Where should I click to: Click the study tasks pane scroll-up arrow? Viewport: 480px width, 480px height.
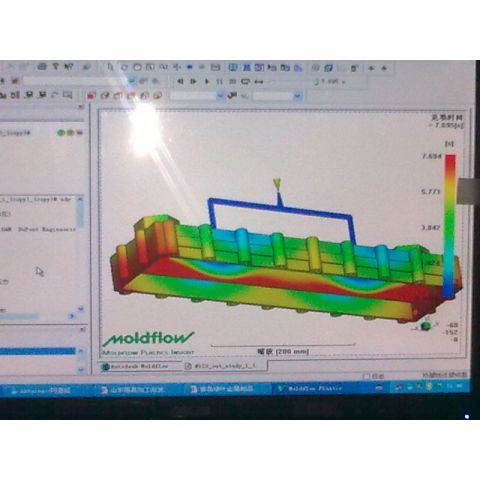(80, 199)
